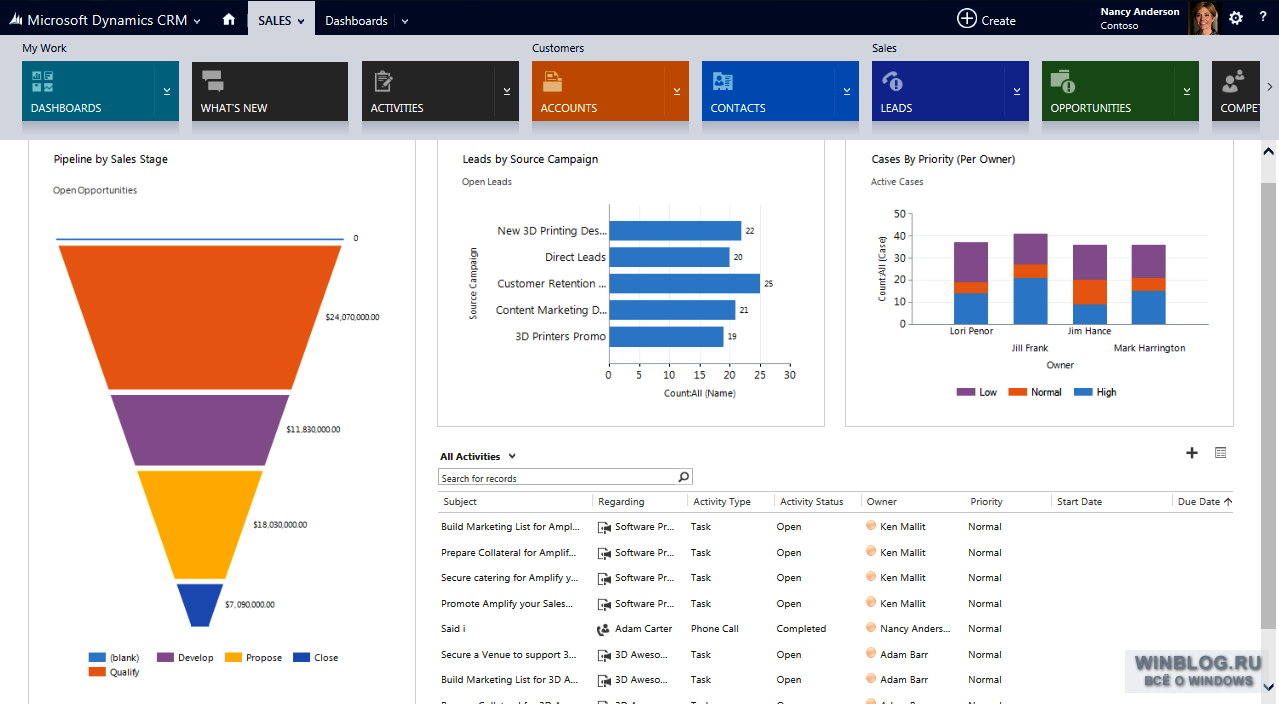Expand the Activities tile chevron
Viewport: 1279px width, 704px height.
pos(507,91)
